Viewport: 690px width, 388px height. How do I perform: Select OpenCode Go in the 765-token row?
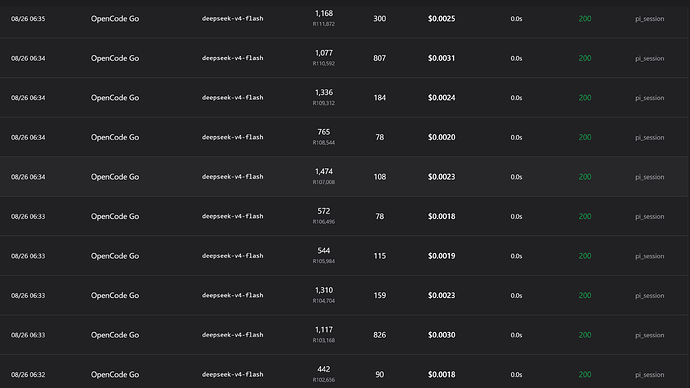pos(115,137)
